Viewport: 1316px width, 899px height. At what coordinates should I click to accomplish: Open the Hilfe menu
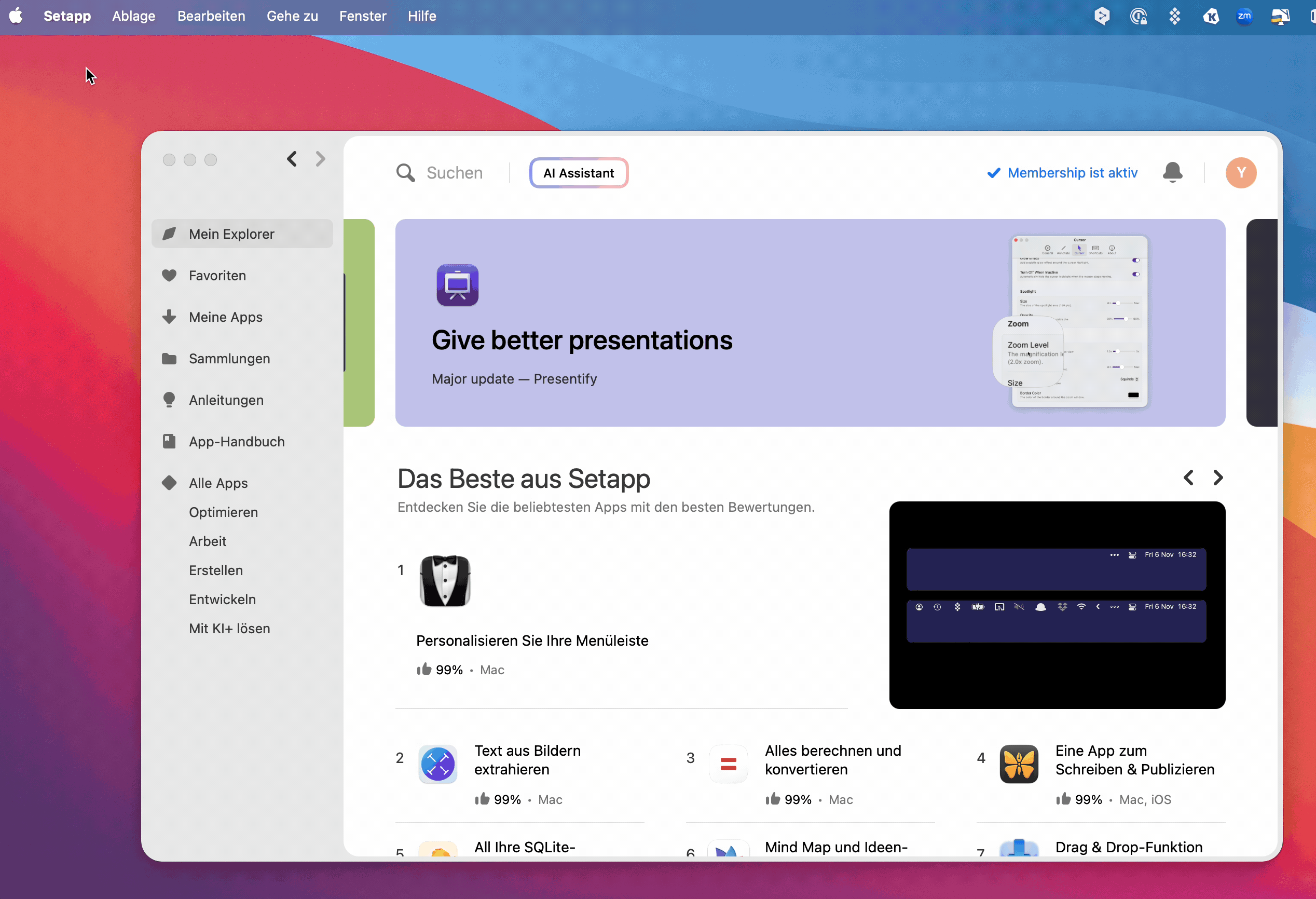pyautogui.click(x=422, y=16)
